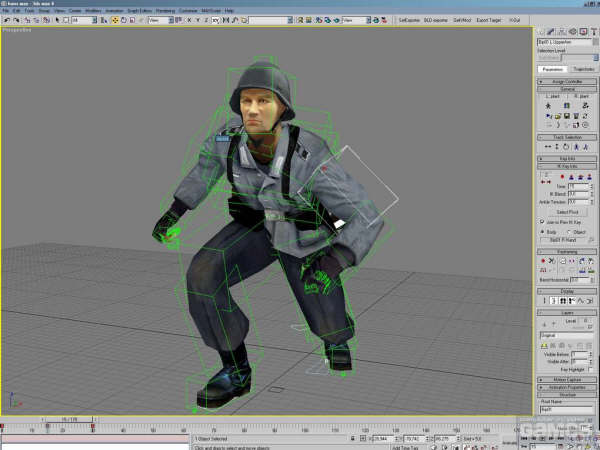600x450 pixels.
Task: Collapse the Layers rollout header
Action: click(567, 313)
